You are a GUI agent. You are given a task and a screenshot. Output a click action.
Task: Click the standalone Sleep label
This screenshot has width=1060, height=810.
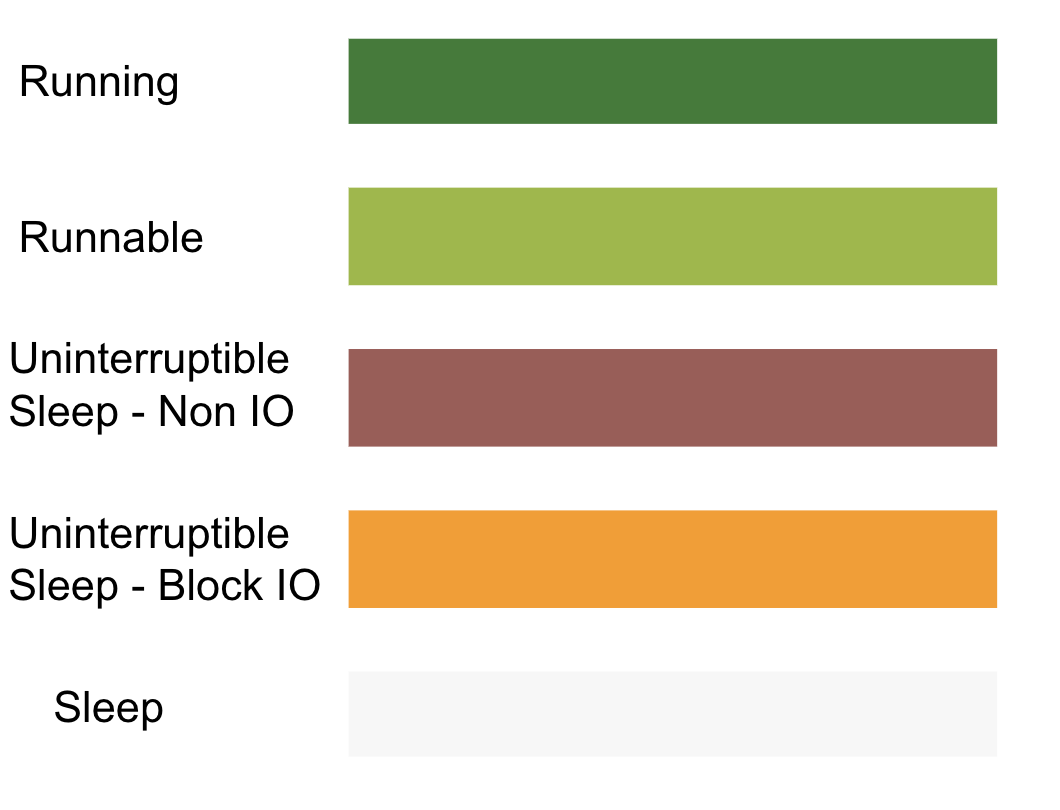[x=108, y=708]
